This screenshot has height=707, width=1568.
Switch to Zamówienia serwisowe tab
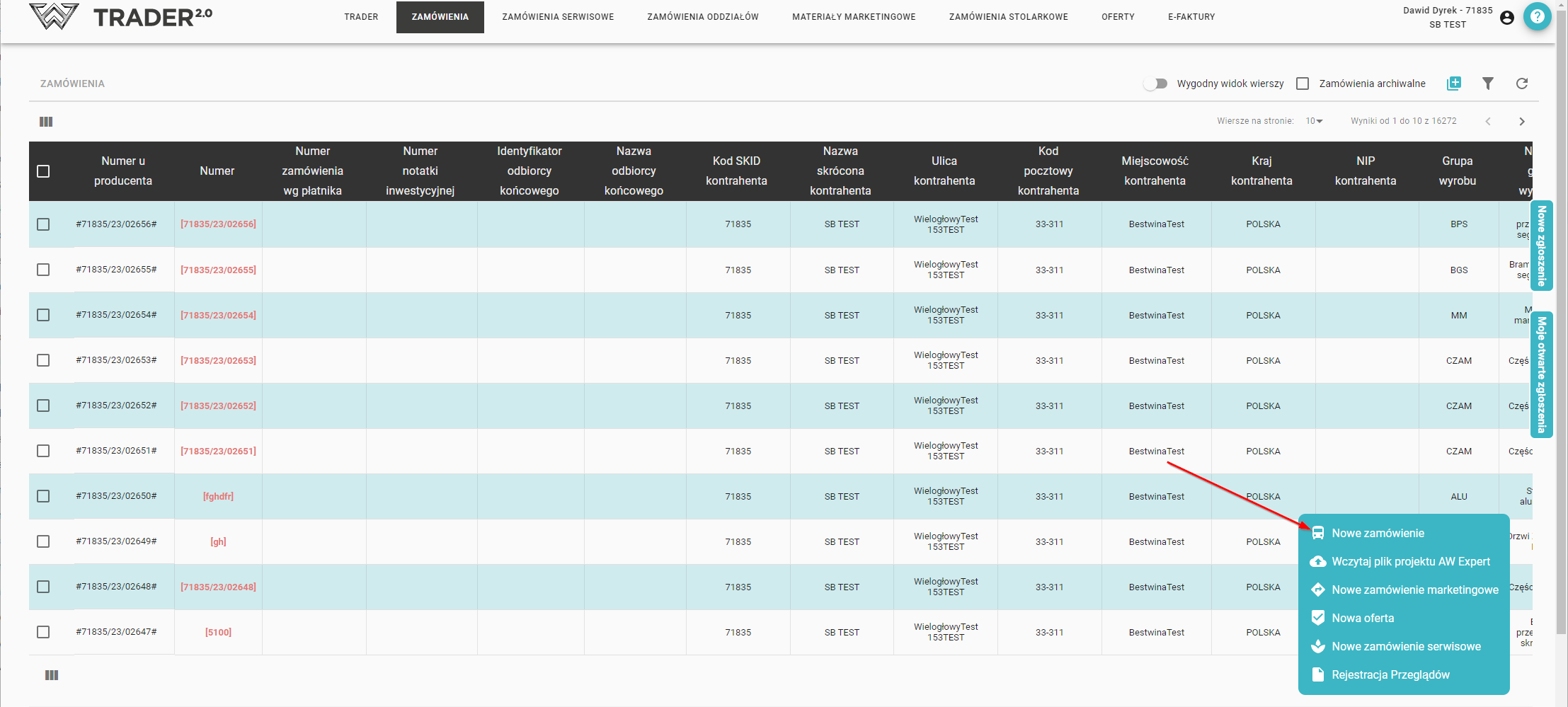[x=558, y=17]
